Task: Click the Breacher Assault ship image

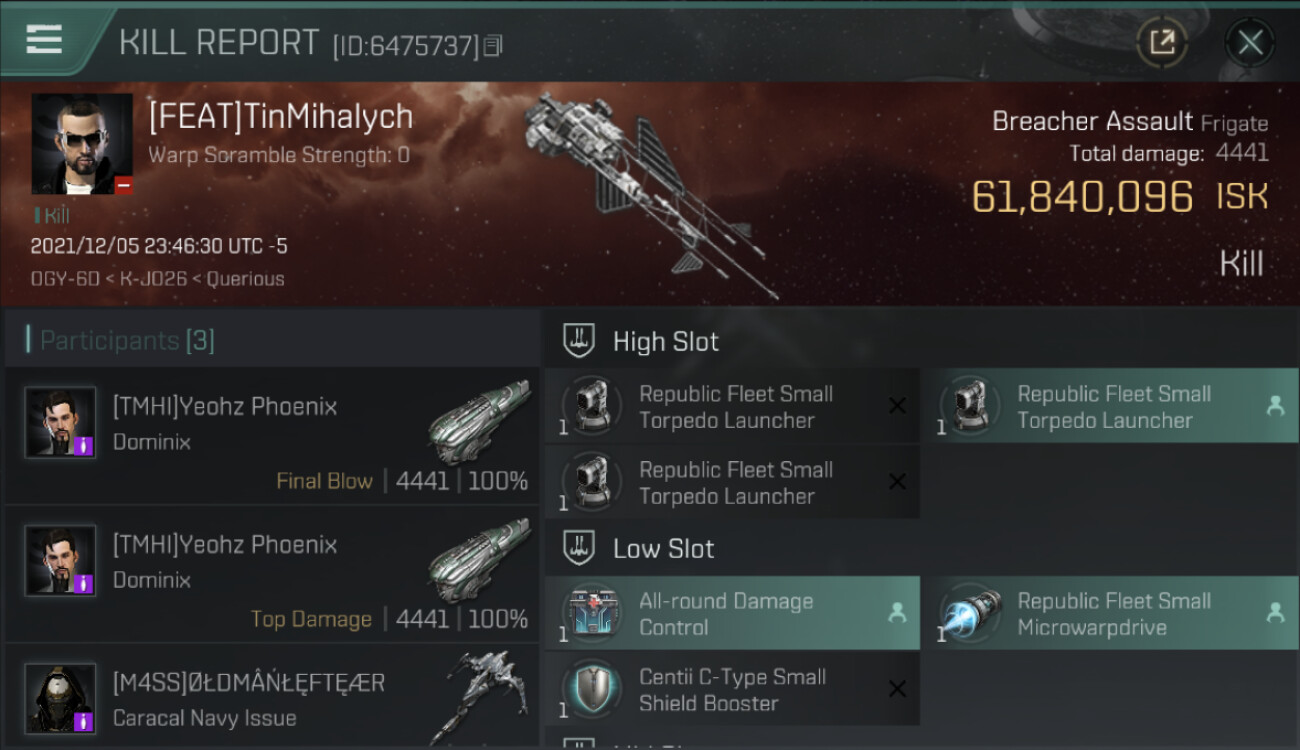Action: click(x=650, y=192)
